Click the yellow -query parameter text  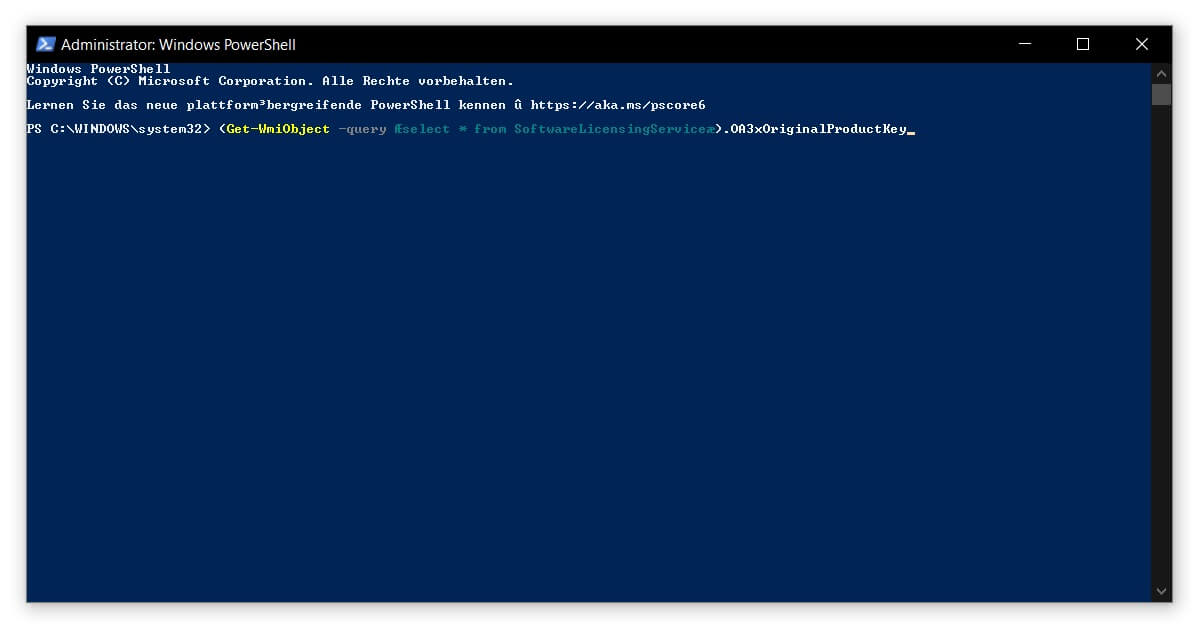363,128
